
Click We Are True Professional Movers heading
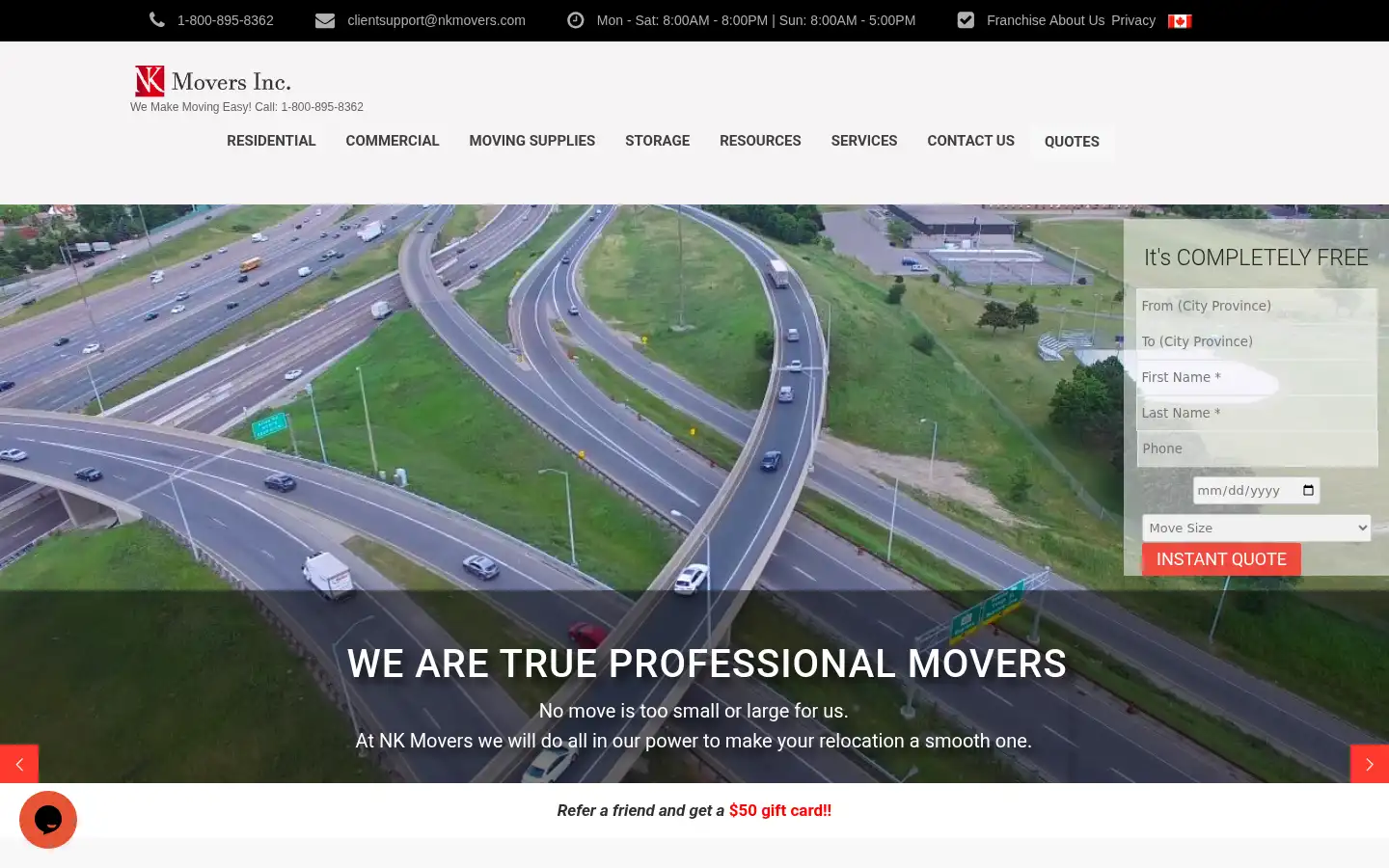(x=707, y=664)
